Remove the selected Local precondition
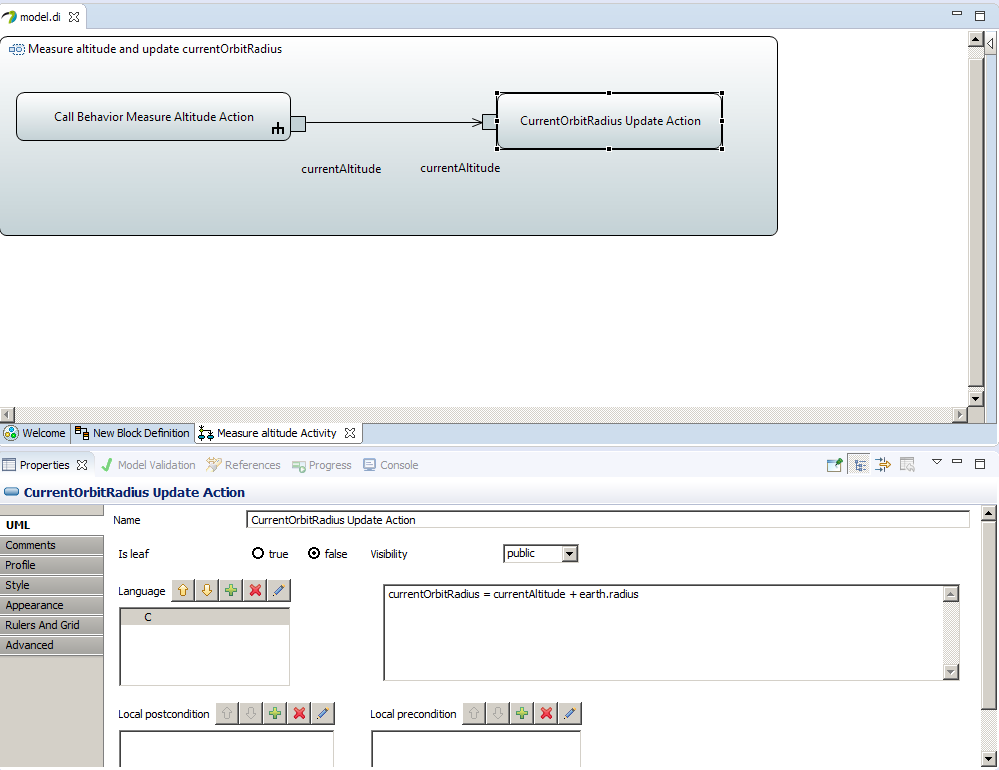The width and height of the screenshot is (999, 770). point(546,713)
